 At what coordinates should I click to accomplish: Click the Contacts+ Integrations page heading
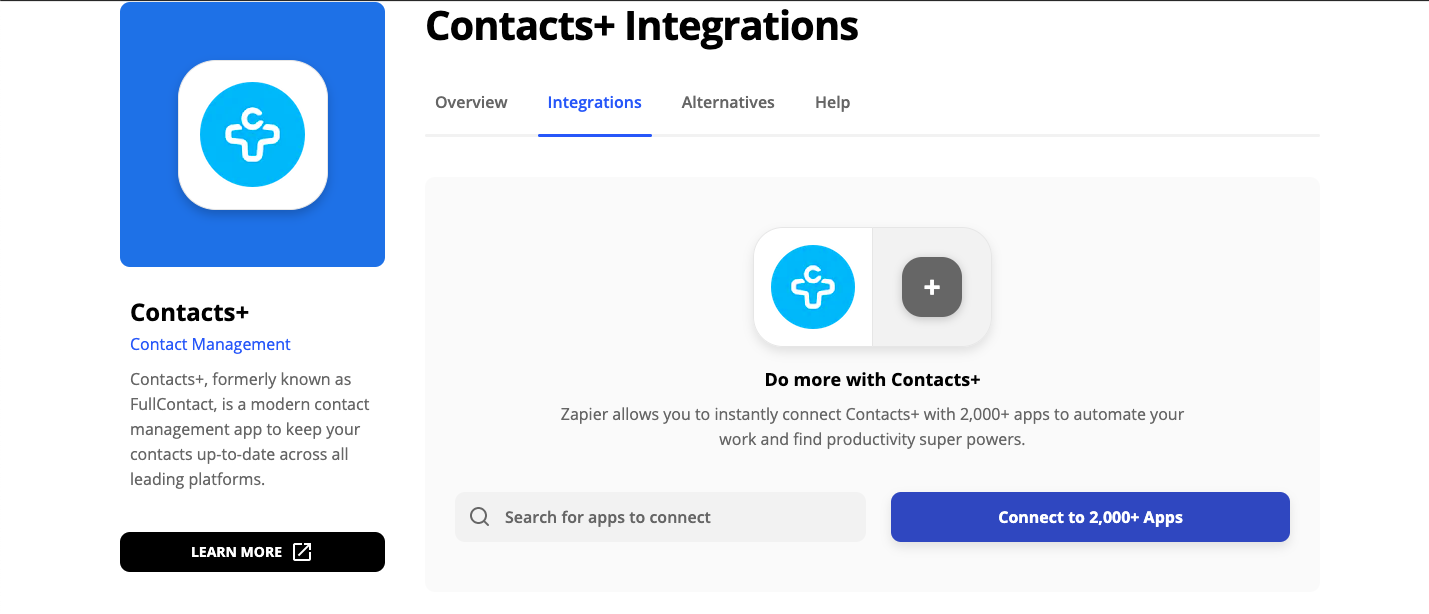coord(642,26)
